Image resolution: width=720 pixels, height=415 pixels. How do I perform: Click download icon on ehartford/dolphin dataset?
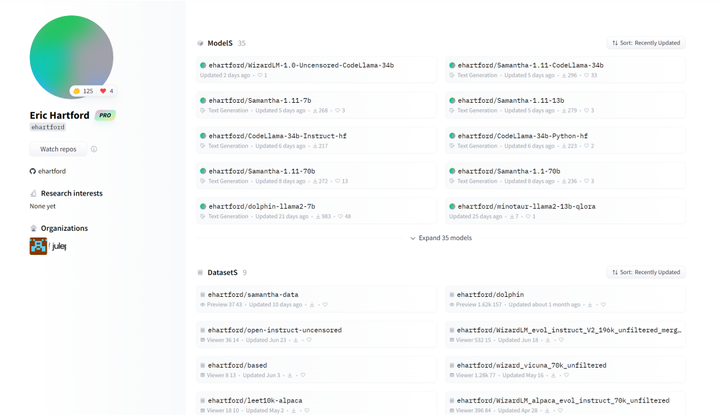tap(590, 305)
